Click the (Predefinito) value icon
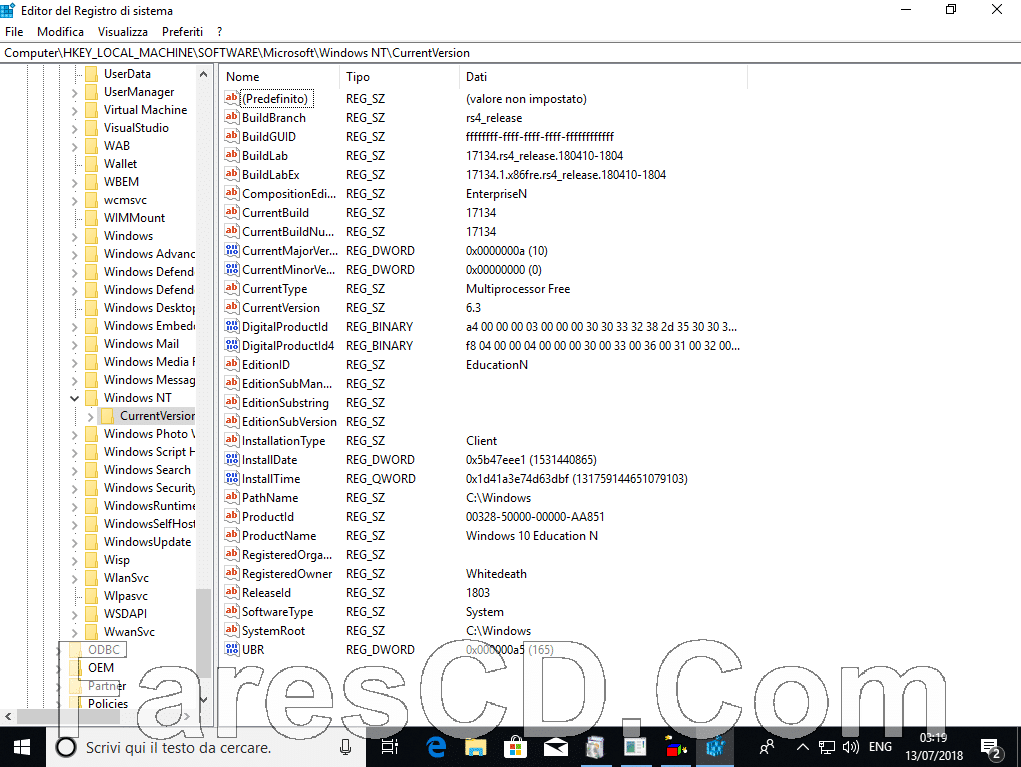Viewport: 1021px width, 767px height. (x=232, y=98)
